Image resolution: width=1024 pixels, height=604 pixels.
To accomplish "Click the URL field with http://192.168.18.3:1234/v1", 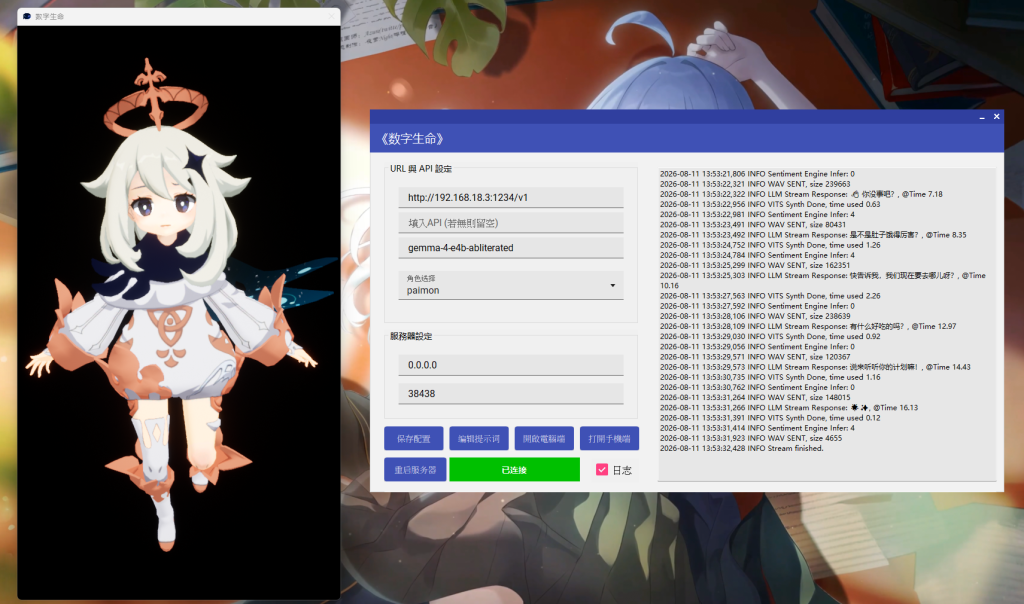I will (511, 197).
